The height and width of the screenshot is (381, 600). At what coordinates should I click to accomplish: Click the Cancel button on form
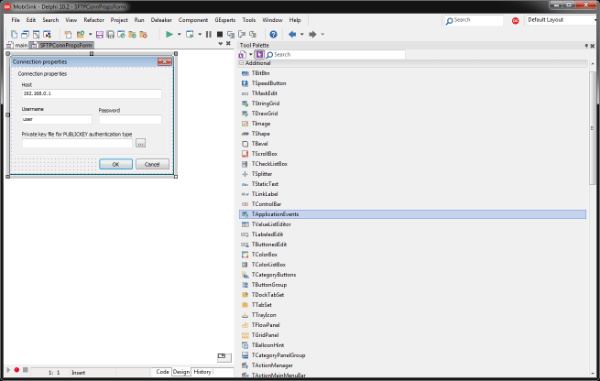click(152, 164)
